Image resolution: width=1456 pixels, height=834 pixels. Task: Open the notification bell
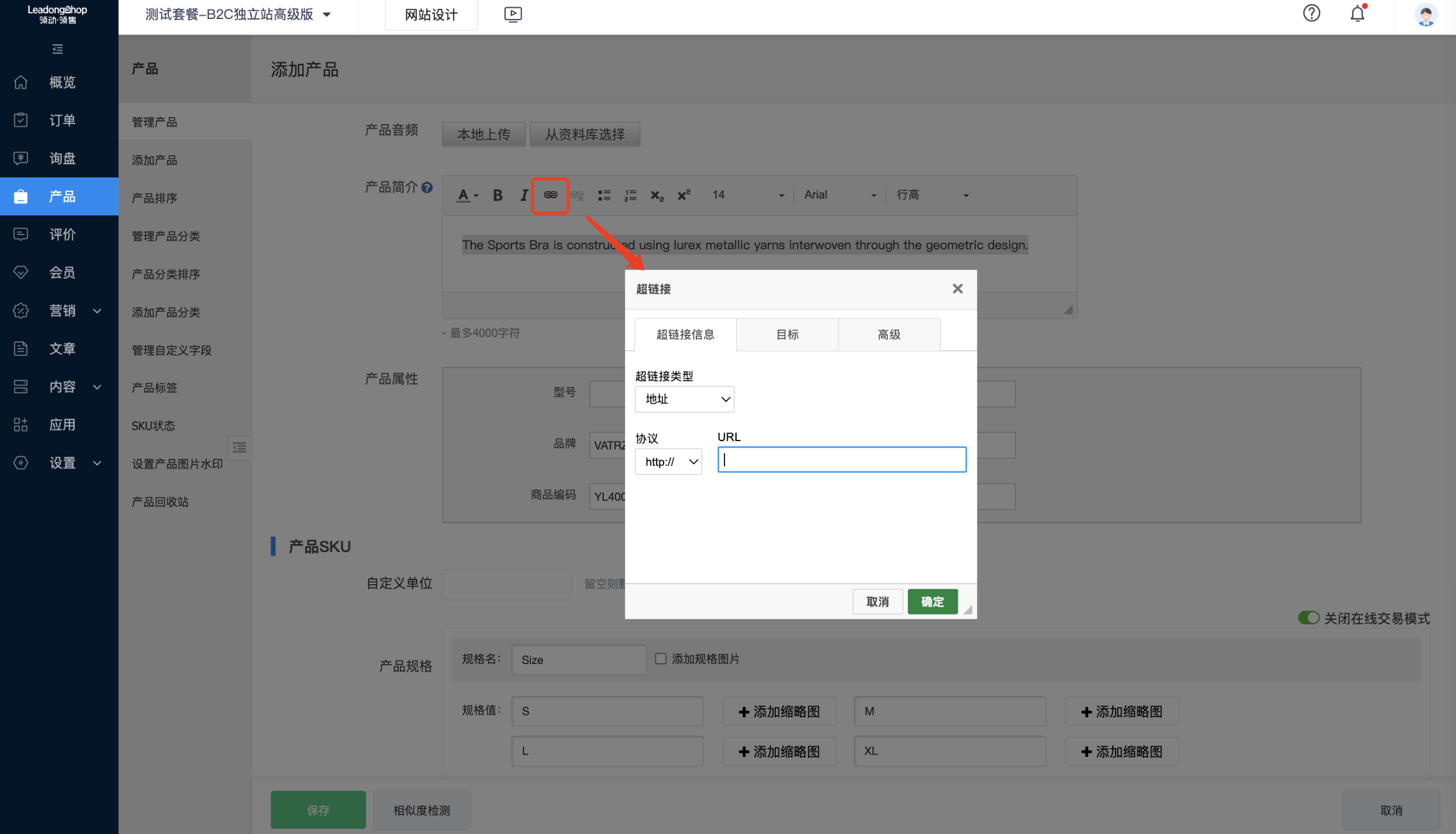1357,14
